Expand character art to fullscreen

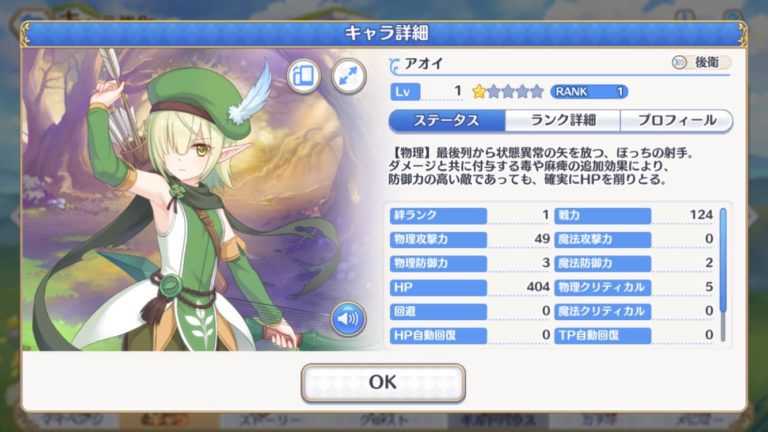(348, 76)
